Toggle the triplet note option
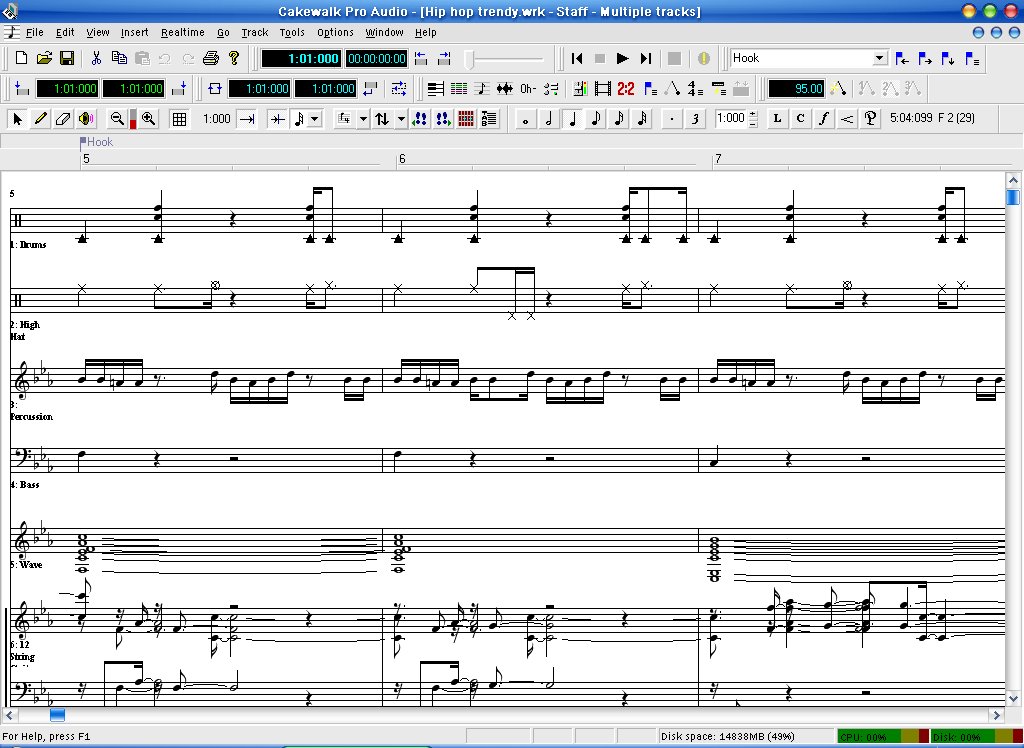1024x748 pixels. 695,119
